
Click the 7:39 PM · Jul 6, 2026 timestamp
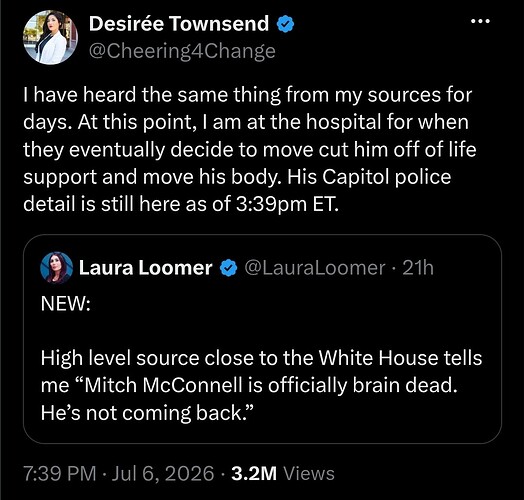(119, 474)
